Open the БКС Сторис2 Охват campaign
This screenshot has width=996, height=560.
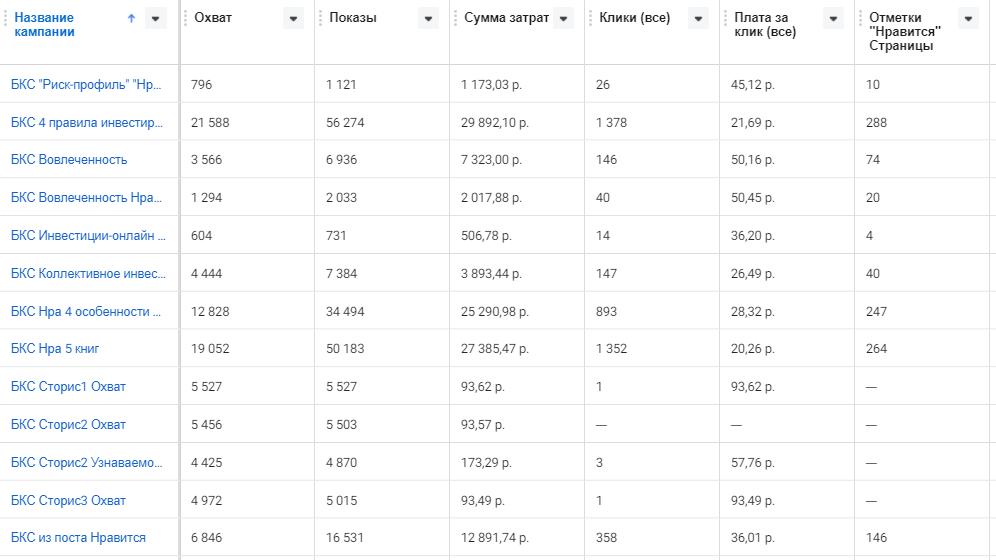68,425
